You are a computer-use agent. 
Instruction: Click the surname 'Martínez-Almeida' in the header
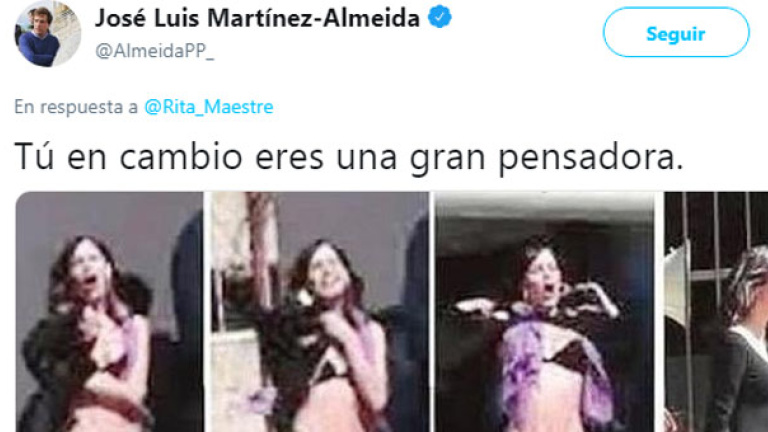313,18
